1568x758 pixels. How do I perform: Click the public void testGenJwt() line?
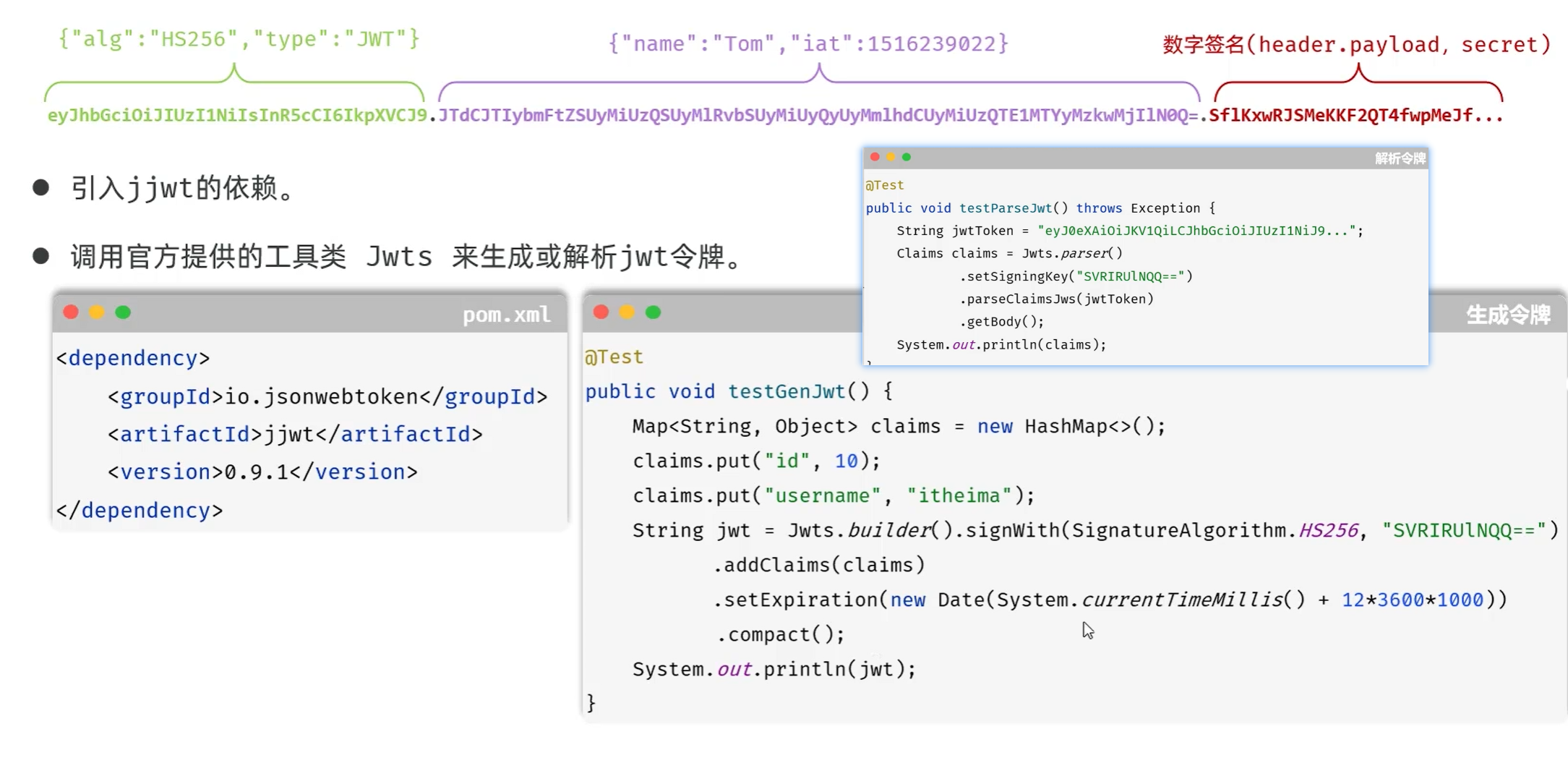(739, 391)
